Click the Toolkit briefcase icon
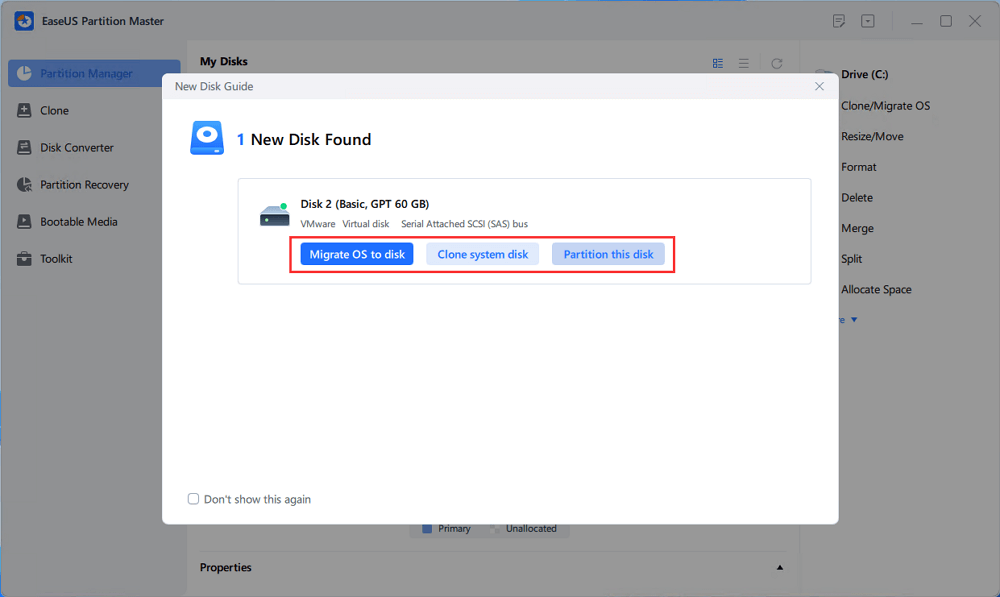The image size is (1000, 597). (x=24, y=259)
